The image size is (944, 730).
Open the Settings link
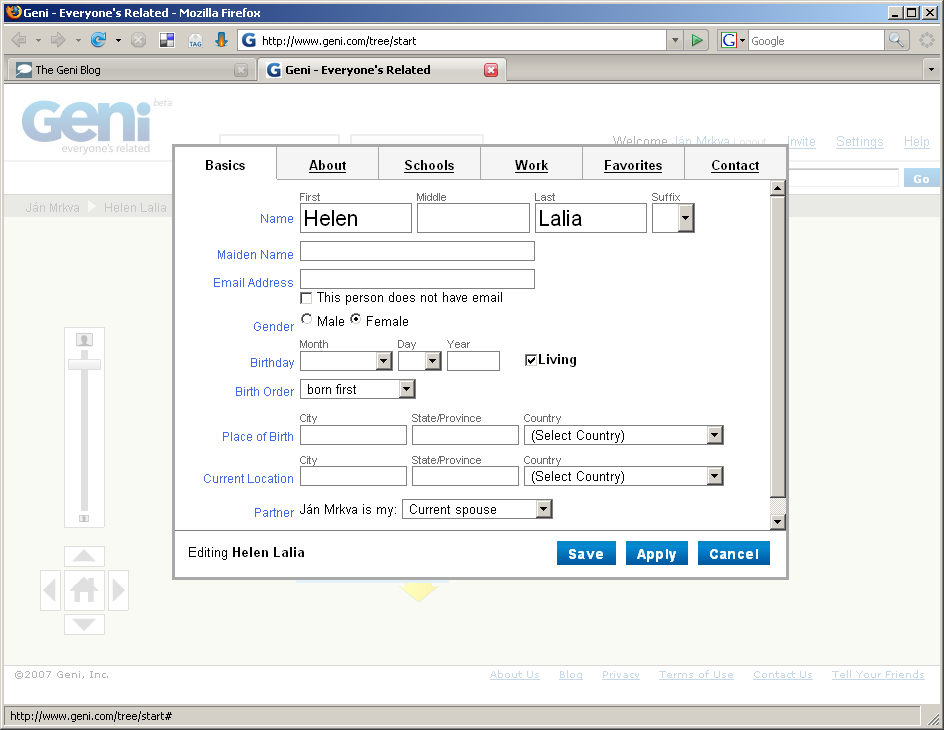coord(860,141)
